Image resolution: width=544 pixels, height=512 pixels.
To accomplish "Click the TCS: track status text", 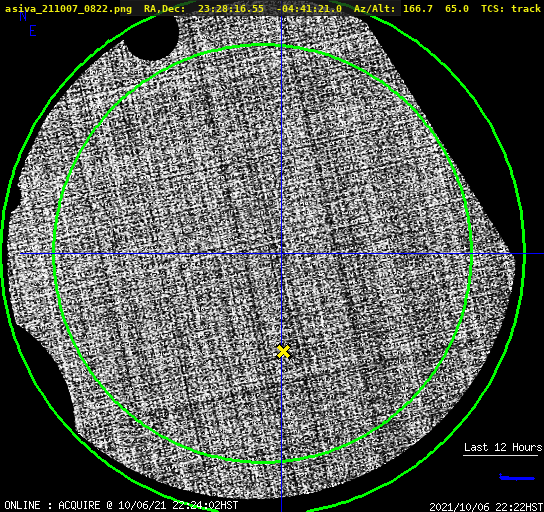I will point(510,8).
